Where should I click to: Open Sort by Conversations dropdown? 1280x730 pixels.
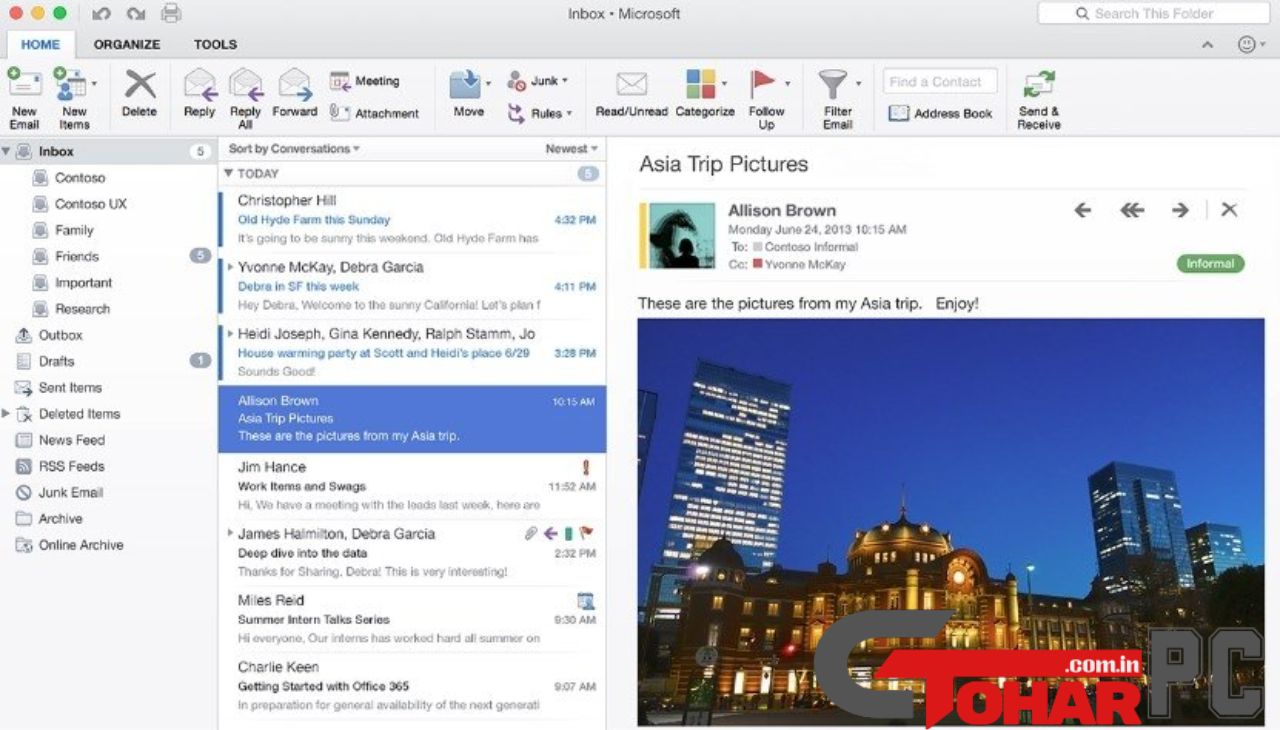pyautogui.click(x=294, y=149)
